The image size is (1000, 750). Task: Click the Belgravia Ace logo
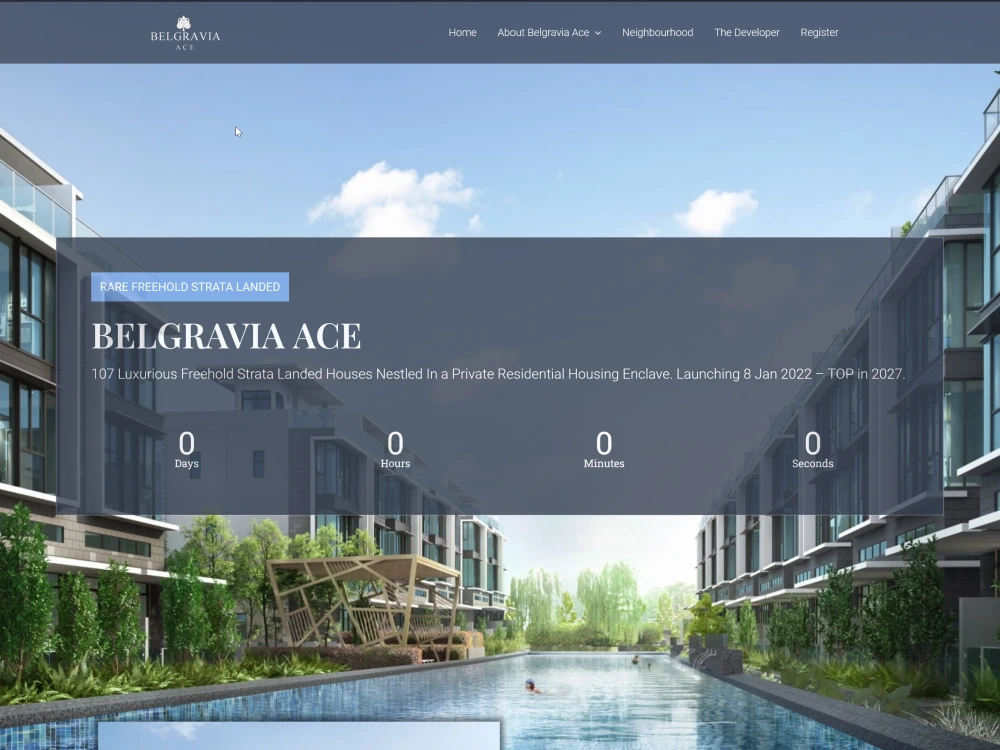coord(185,33)
